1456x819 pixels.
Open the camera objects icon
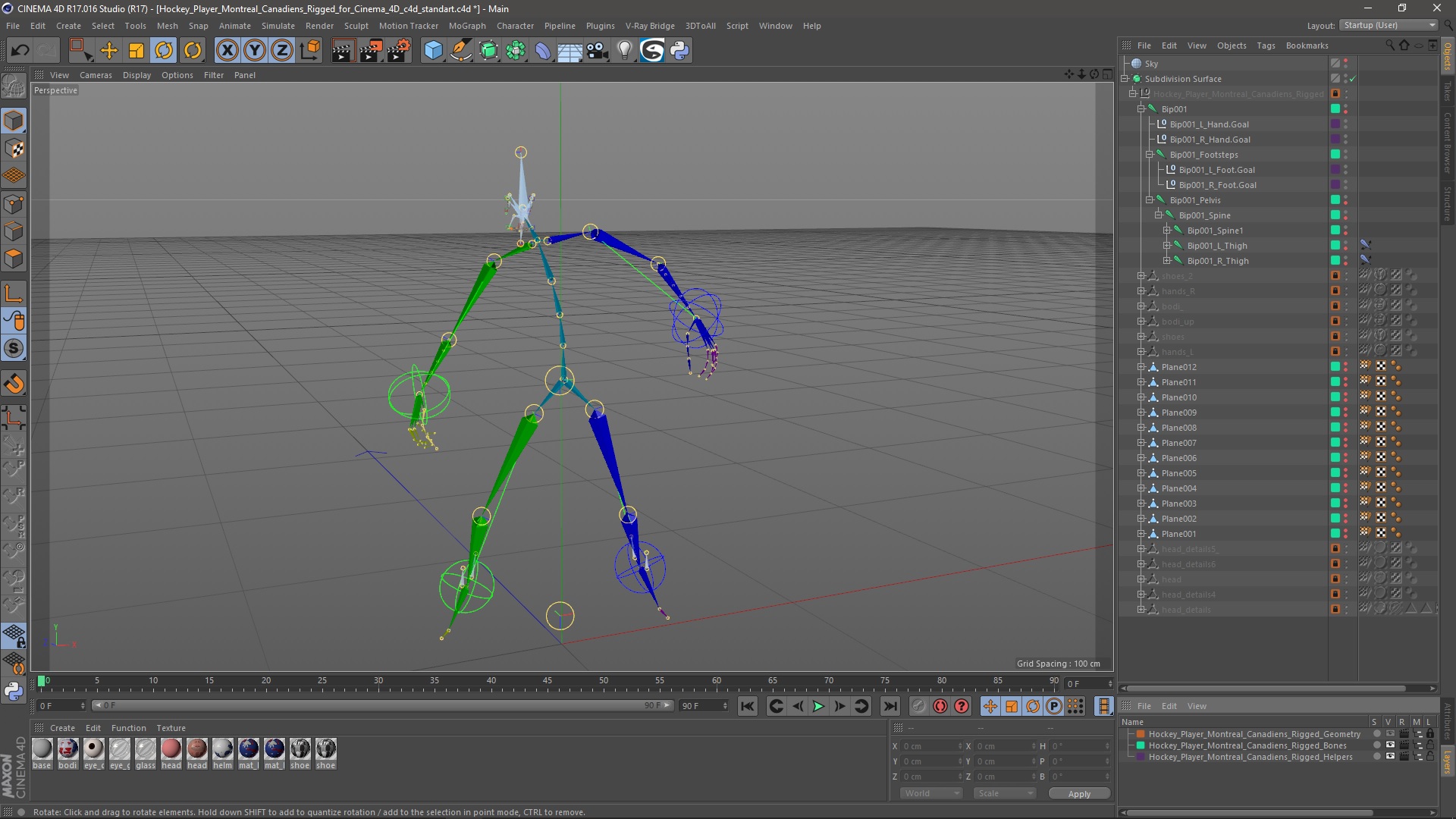(x=598, y=51)
